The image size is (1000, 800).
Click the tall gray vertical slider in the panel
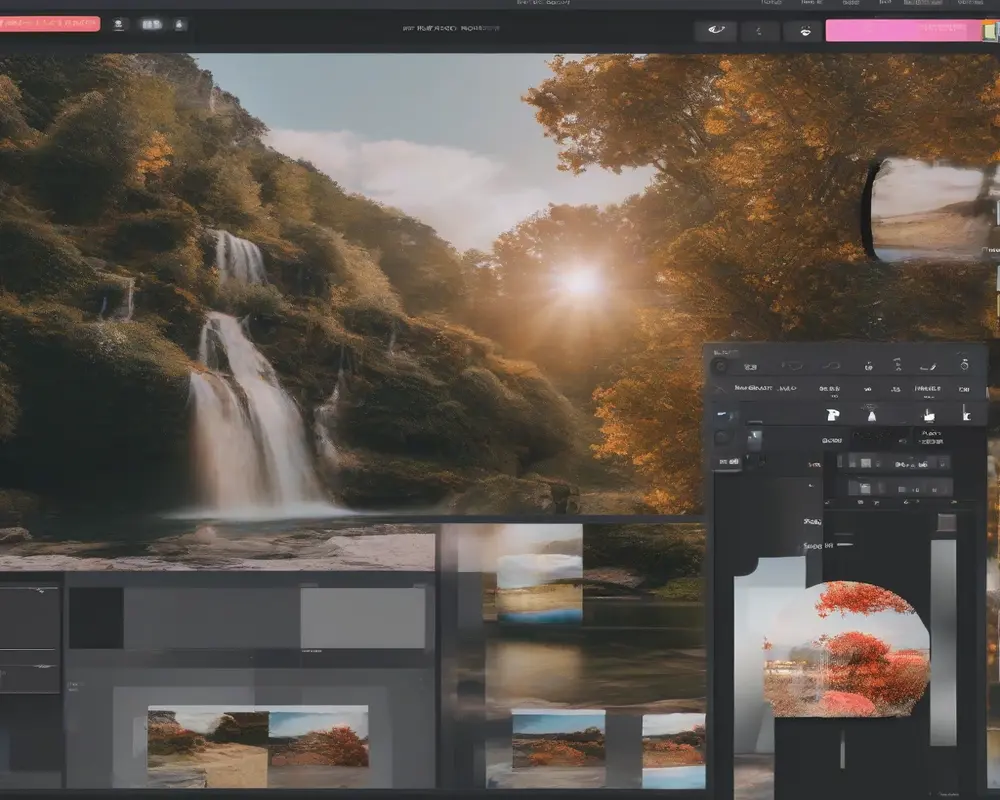point(943,642)
